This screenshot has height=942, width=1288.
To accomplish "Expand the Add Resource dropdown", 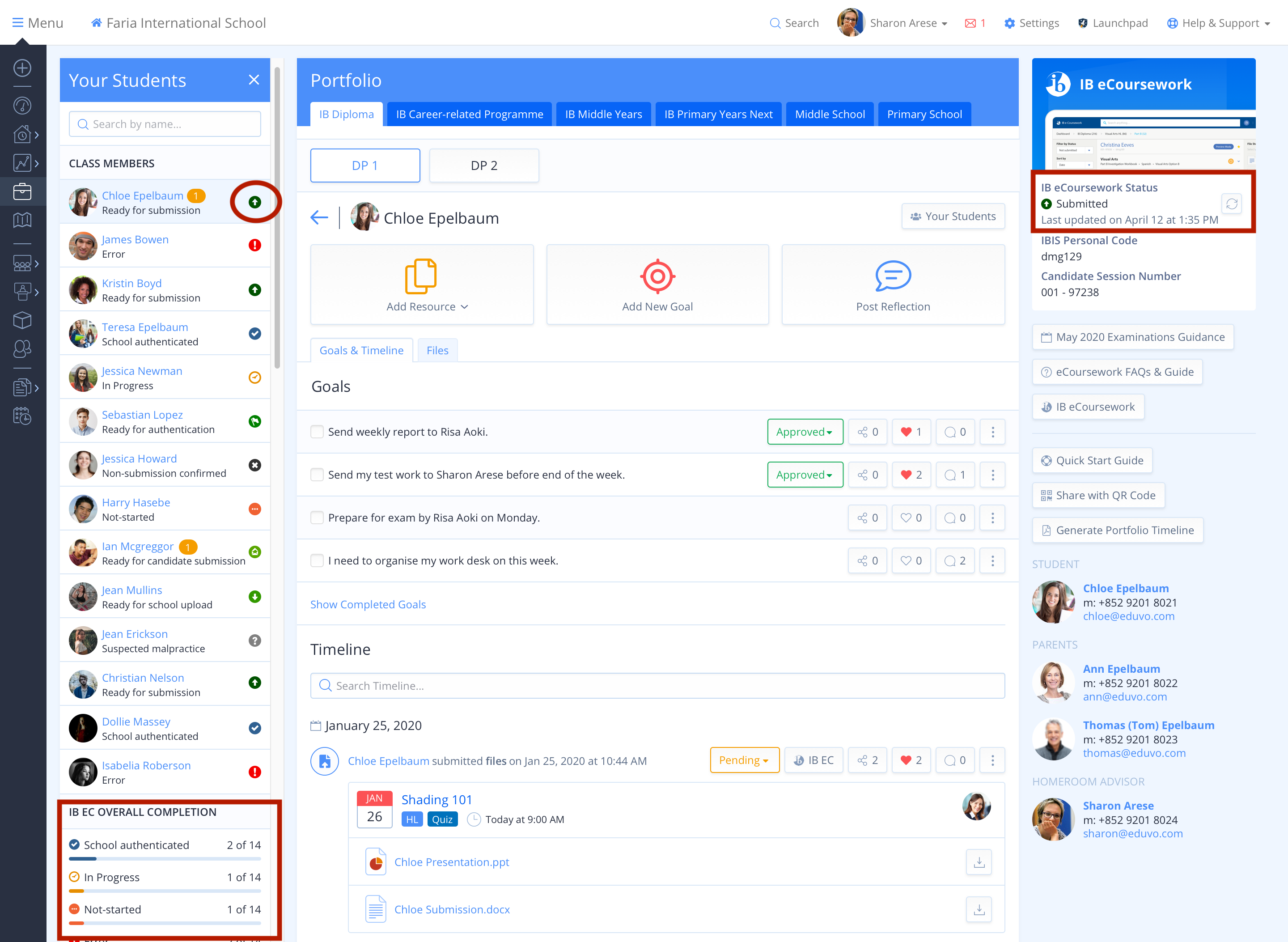I will coord(427,307).
